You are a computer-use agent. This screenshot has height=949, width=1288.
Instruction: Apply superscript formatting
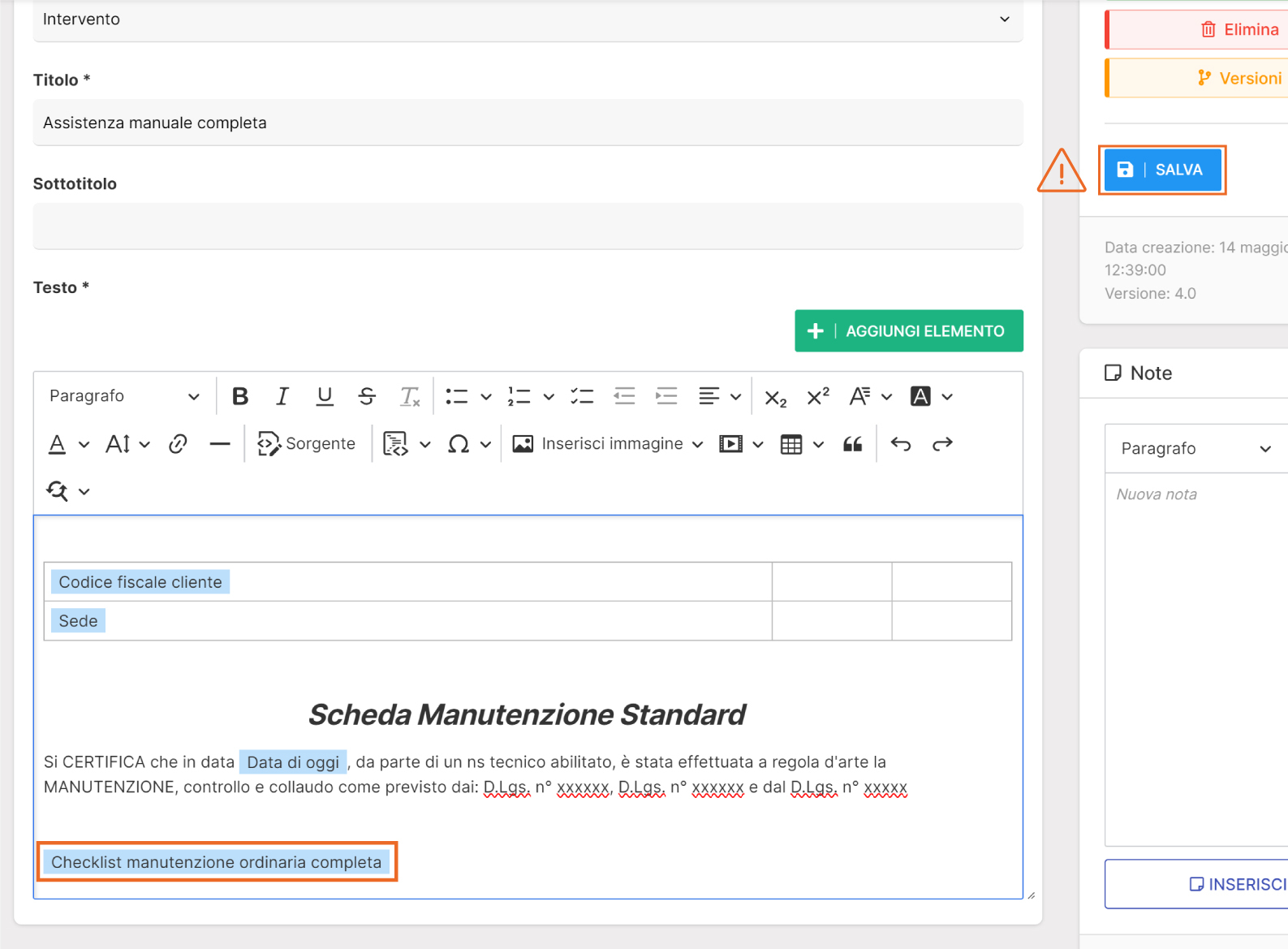point(817,396)
